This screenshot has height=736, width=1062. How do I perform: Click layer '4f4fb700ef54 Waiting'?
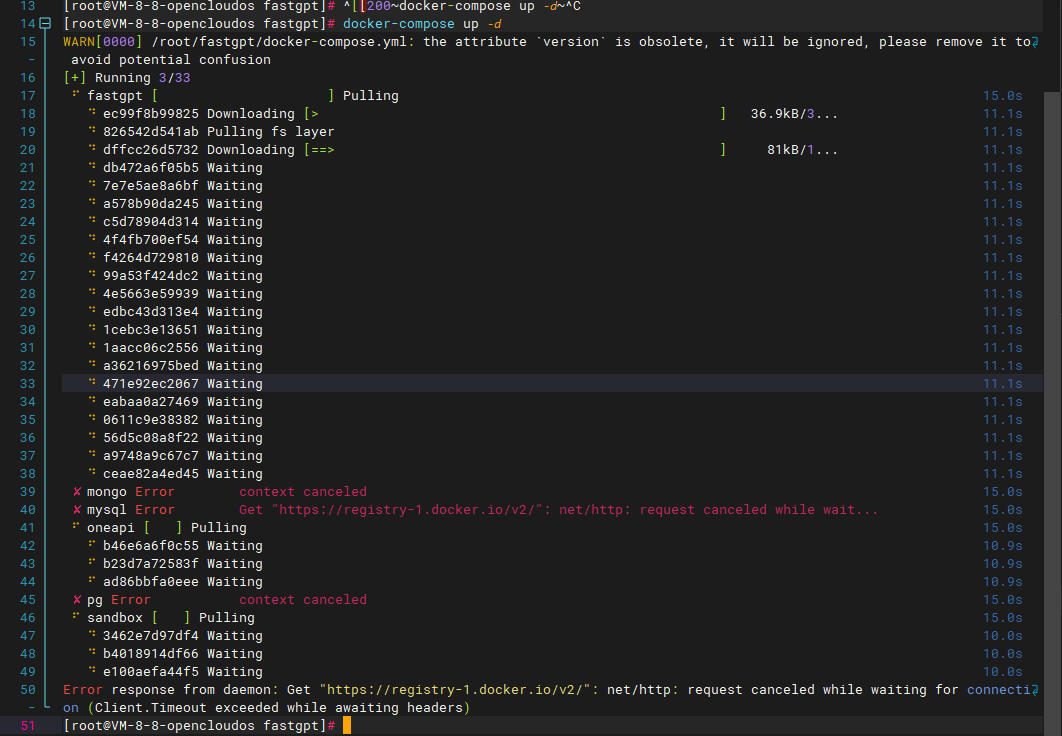pyautogui.click(x=182, y=239)
